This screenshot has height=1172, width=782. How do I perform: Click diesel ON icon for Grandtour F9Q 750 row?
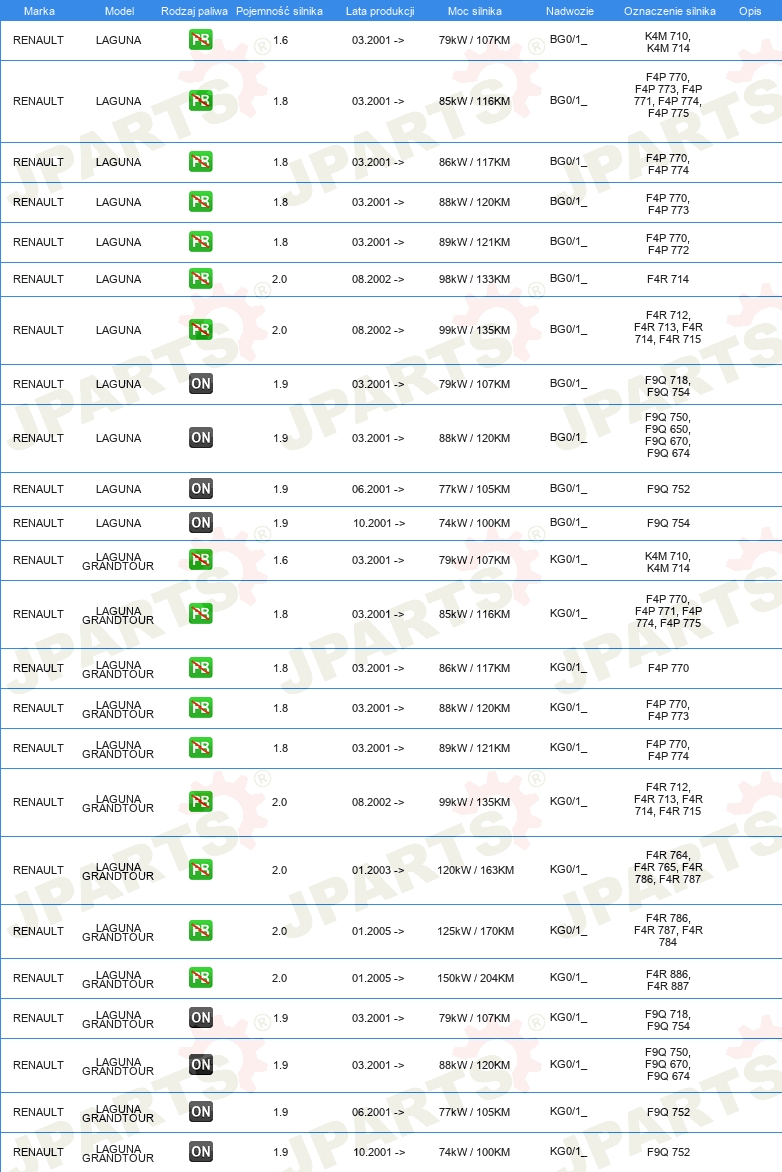coord(200,1064)
